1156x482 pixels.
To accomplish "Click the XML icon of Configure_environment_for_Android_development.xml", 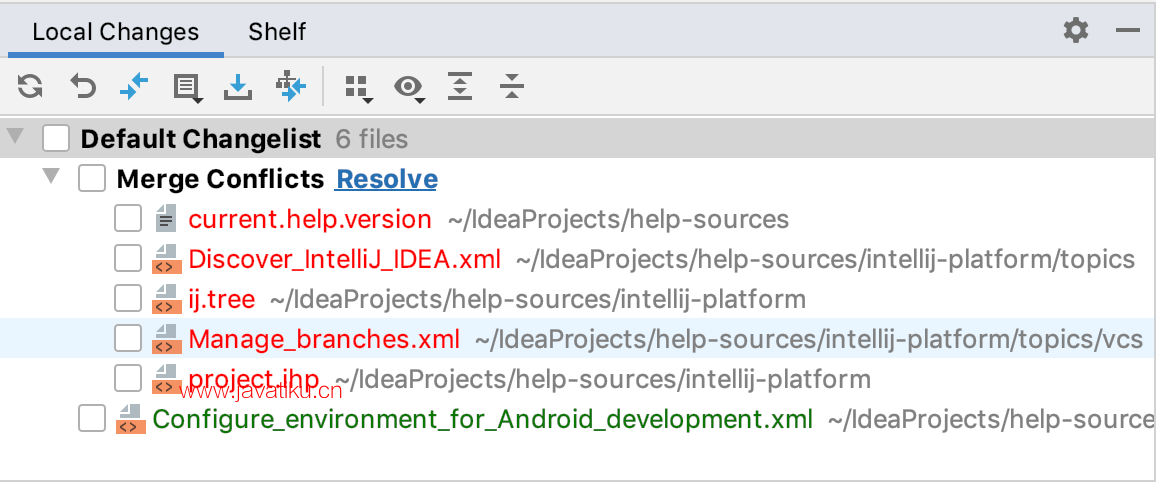I will tap(131, 419).
